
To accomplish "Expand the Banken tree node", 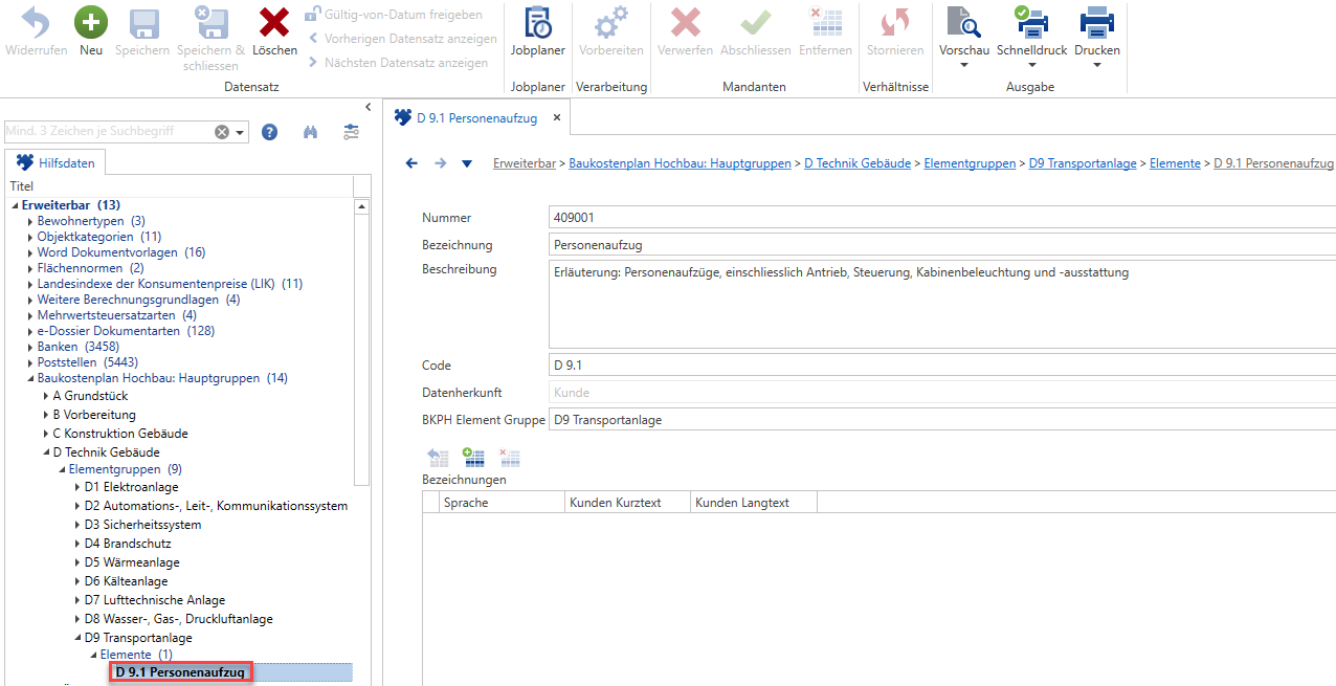I will [32, 347].
